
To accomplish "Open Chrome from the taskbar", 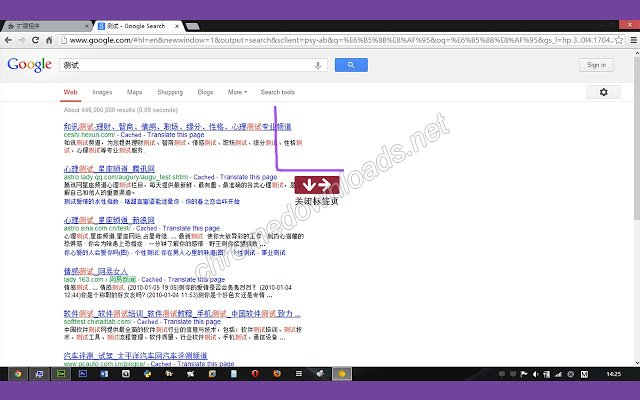I will click(x=18, y=374).
